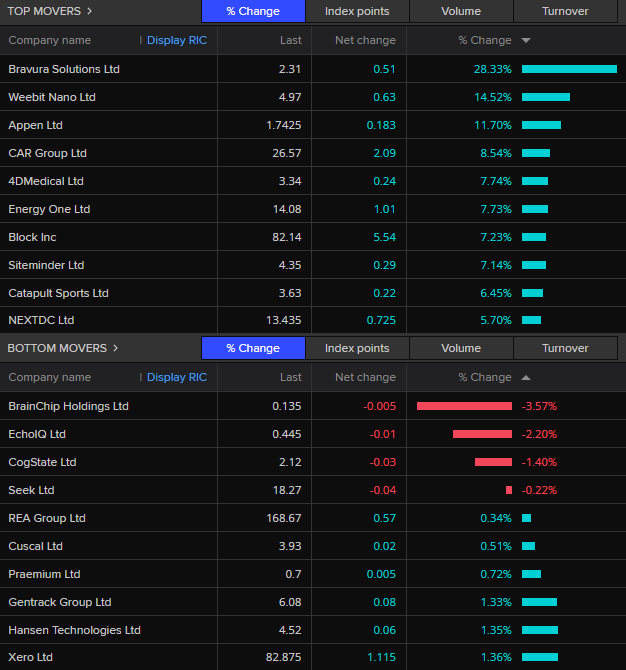The height and width of the screenshot is (670, 626).
Task: Click Weebit Nano green percentage bar
Action: point(545,97)
